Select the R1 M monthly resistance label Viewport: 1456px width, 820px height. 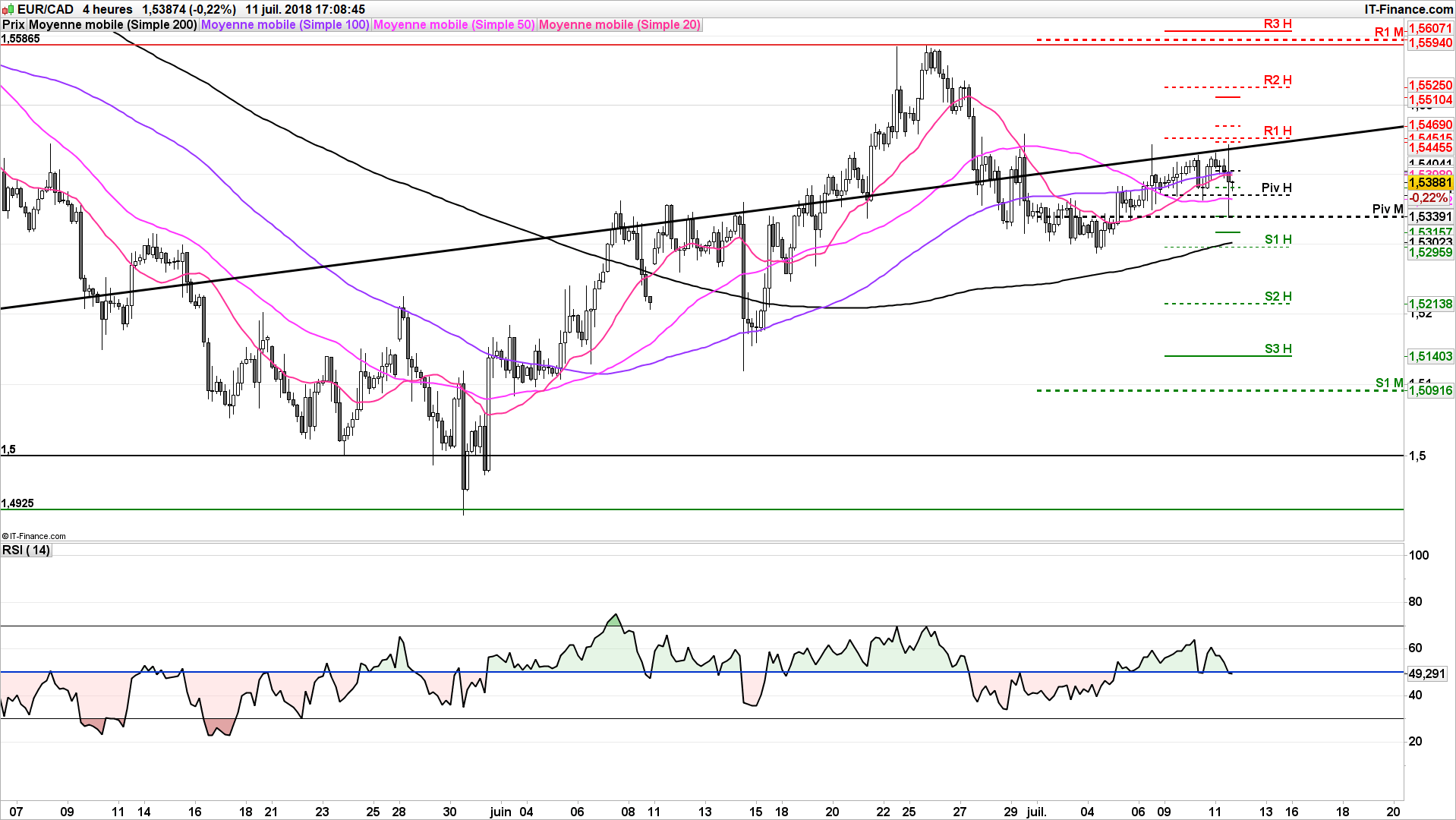[x=1389, y=33]
